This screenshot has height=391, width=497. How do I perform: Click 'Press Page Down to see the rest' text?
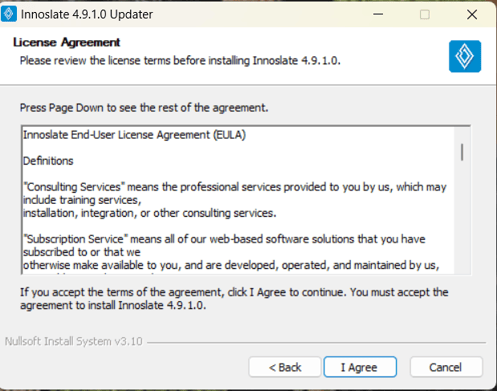tap(144, 108)
